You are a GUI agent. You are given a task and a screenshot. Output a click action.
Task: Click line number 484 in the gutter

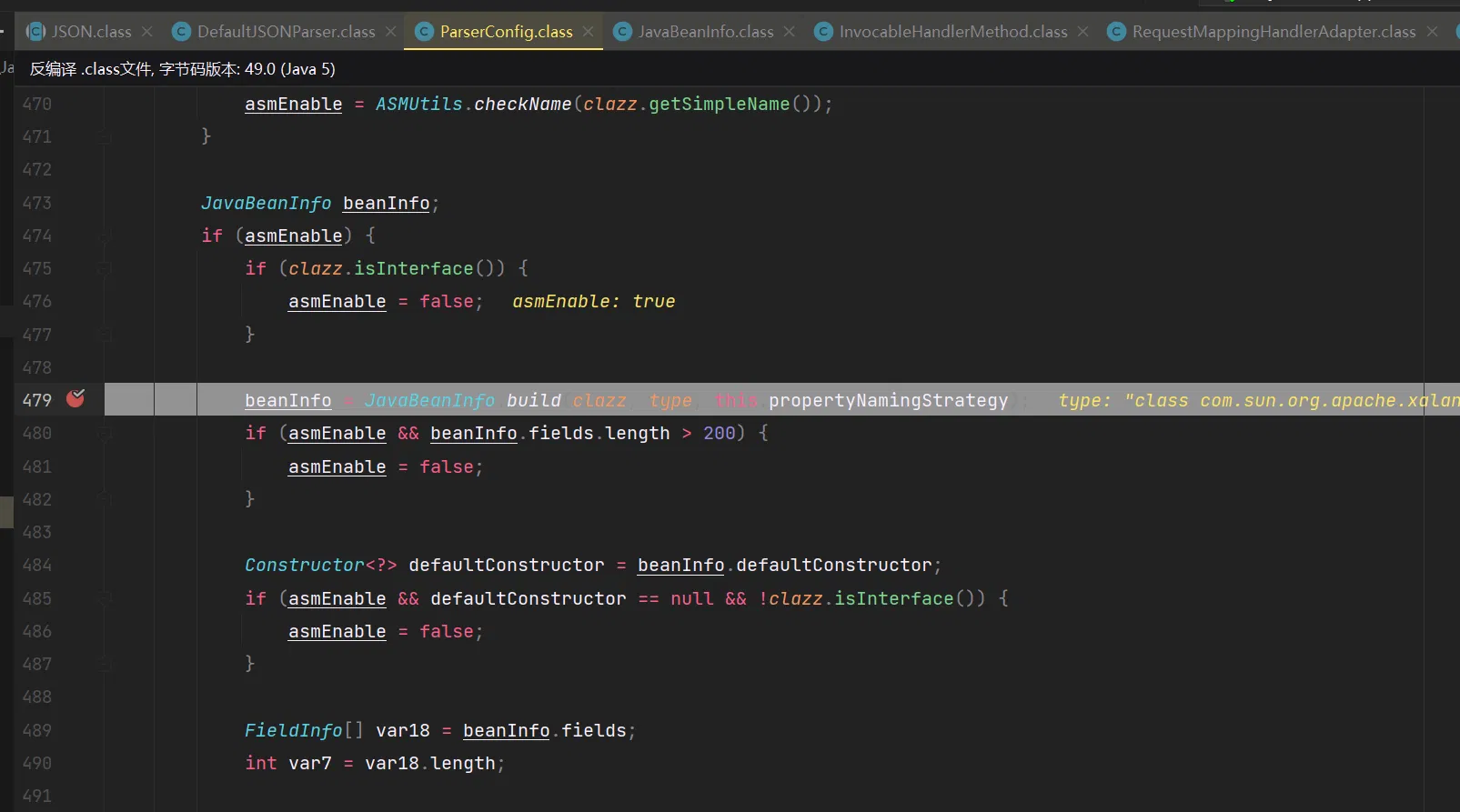point(37,566)
